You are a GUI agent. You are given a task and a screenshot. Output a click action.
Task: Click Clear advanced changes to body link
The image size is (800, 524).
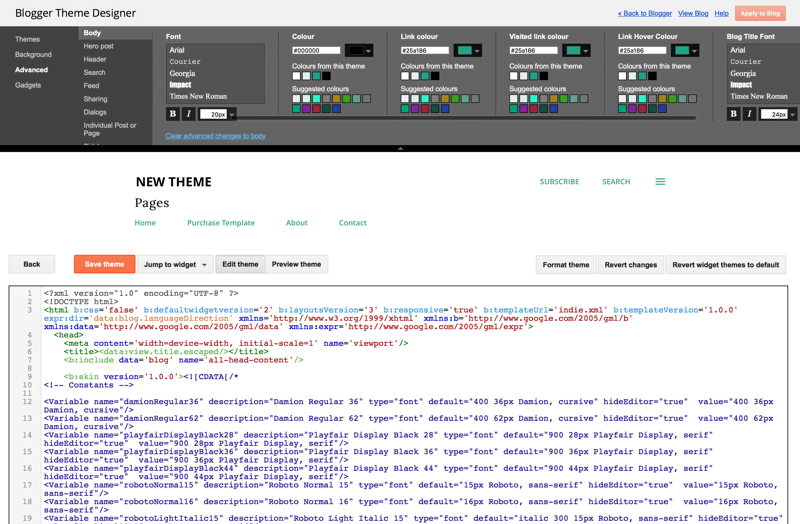[215, 136]
